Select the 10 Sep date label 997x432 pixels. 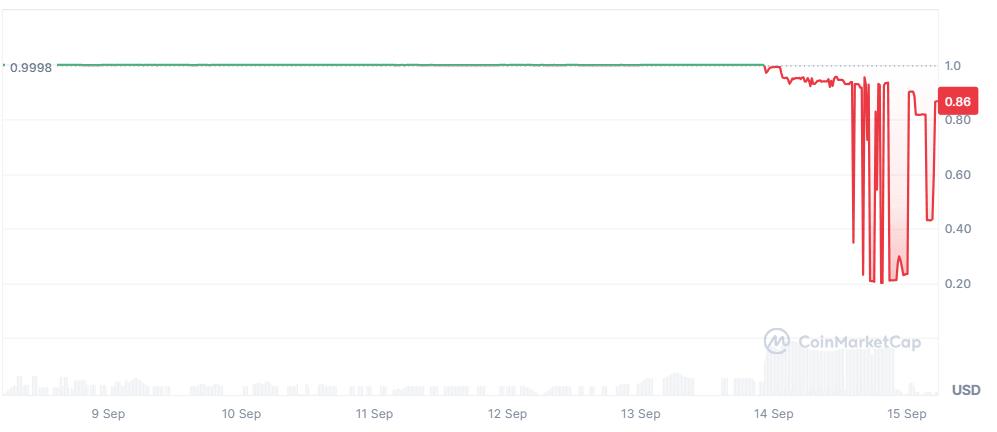240,413
